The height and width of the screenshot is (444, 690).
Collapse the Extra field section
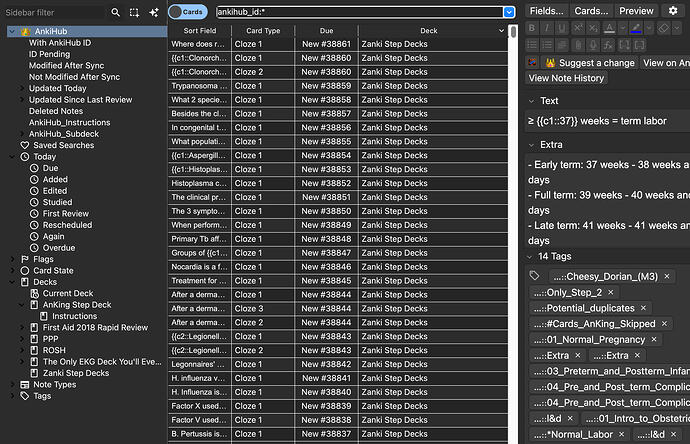click(531, 145)
